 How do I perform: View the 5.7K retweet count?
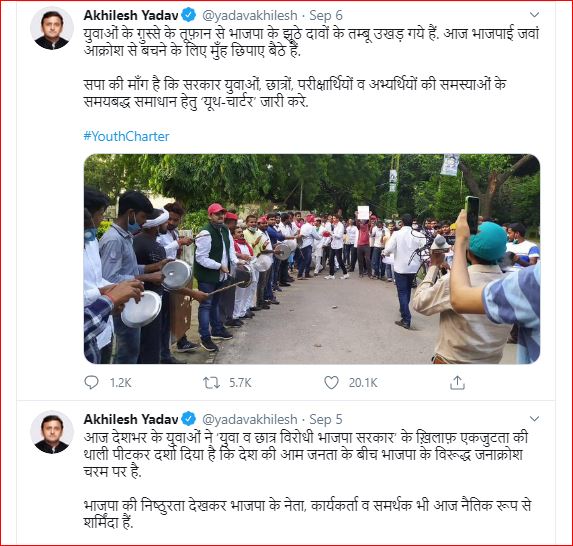pyautogui.click(x=240, y=383)
